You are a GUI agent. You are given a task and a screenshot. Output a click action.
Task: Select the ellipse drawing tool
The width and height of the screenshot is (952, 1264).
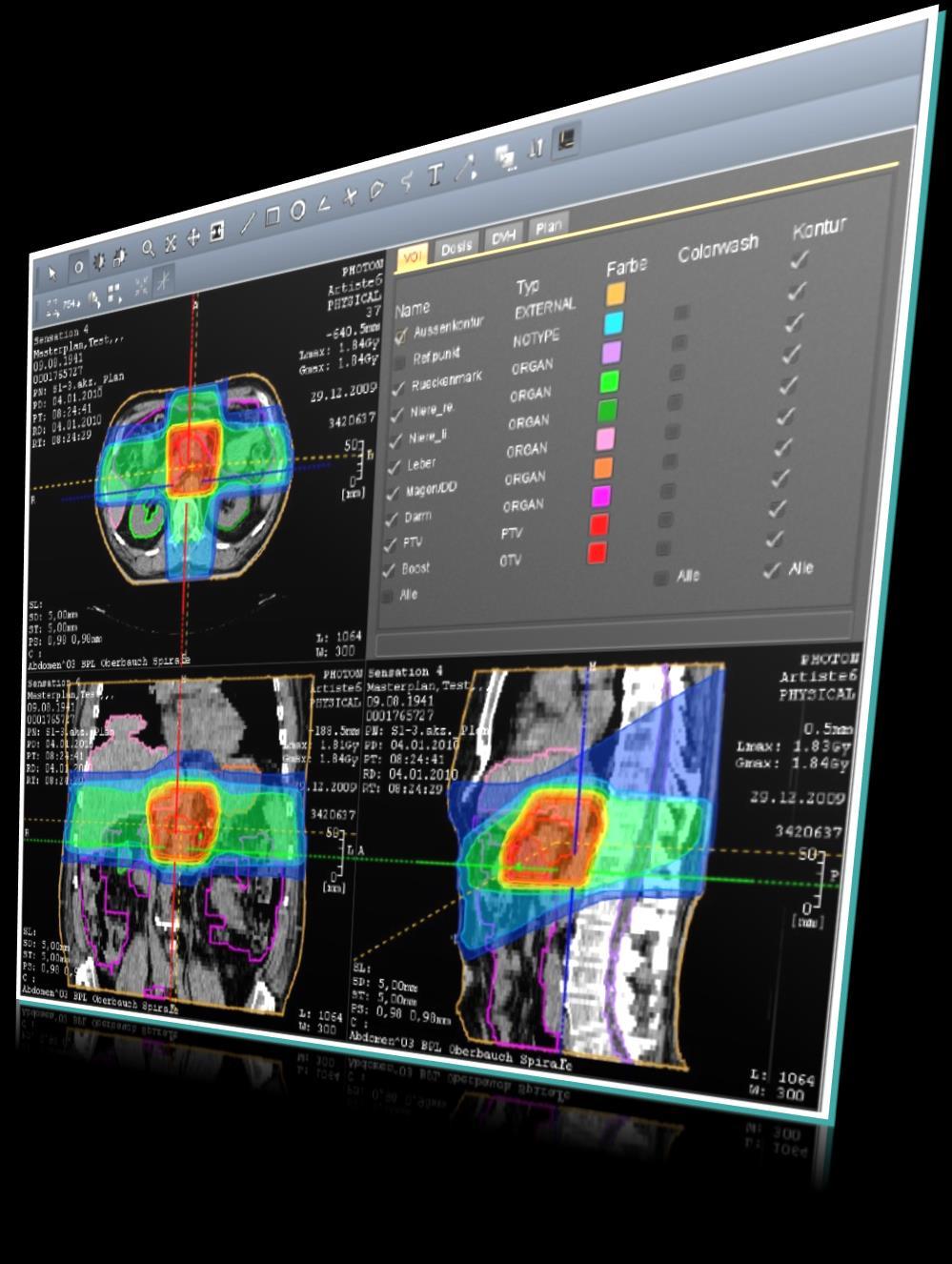297,211
